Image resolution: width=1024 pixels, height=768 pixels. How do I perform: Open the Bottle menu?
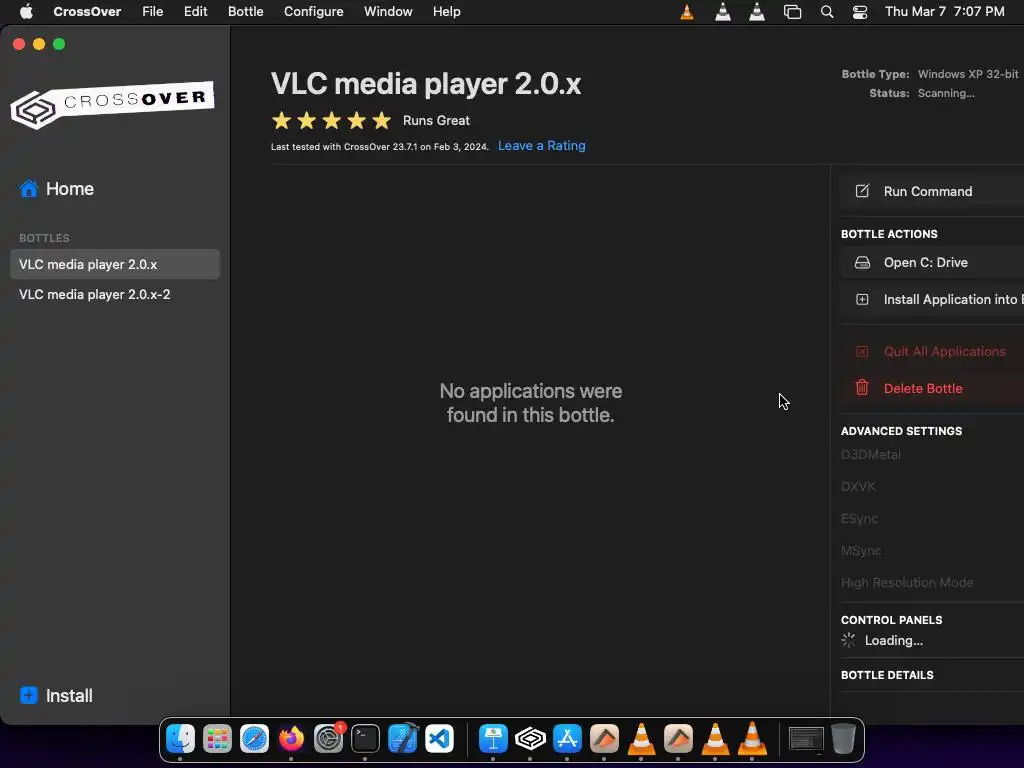246,12
